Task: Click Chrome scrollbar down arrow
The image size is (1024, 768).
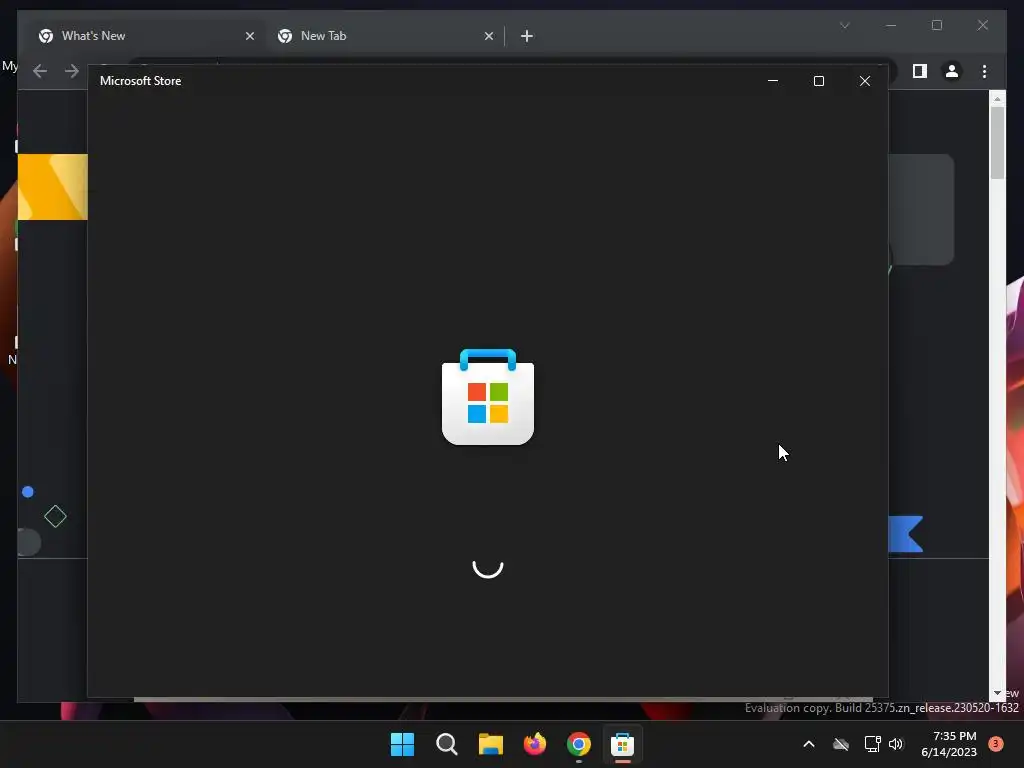Action: (x=997, y=693)
